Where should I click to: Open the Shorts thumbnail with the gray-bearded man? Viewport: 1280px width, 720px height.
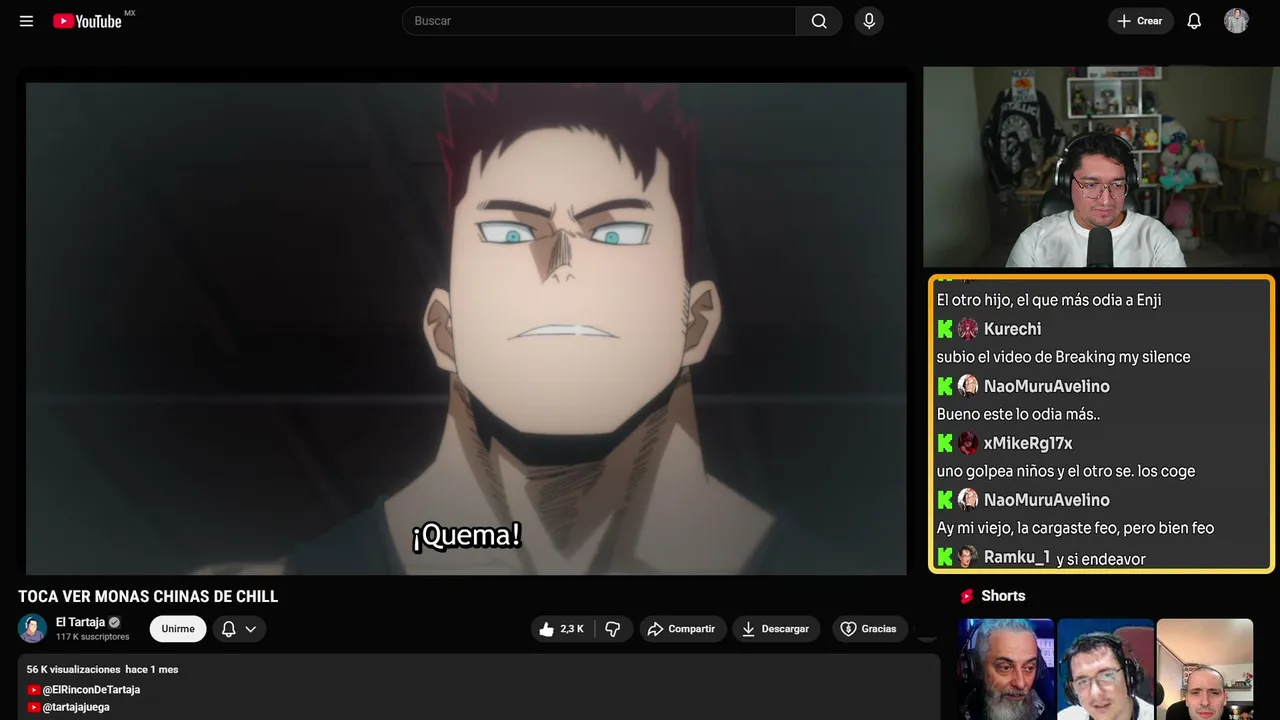point(1006,669)
